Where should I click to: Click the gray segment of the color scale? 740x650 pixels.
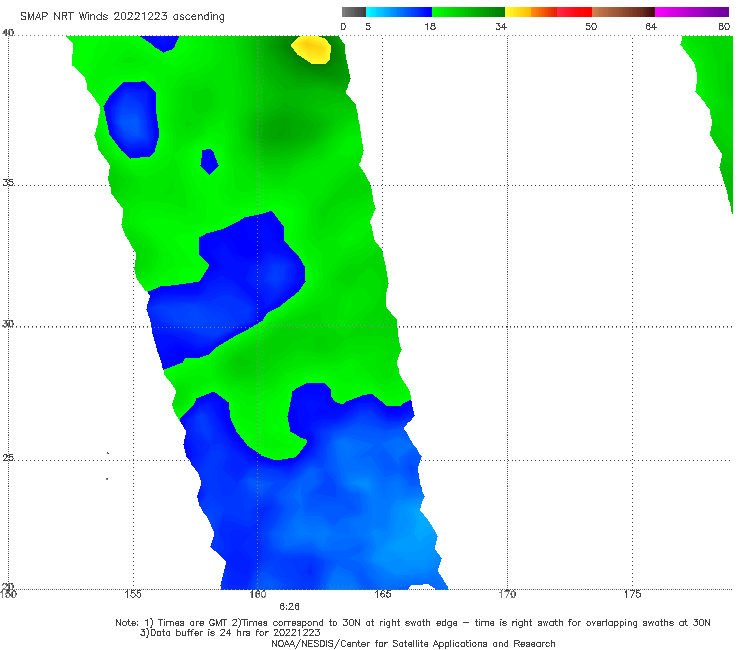click(353, 12)
